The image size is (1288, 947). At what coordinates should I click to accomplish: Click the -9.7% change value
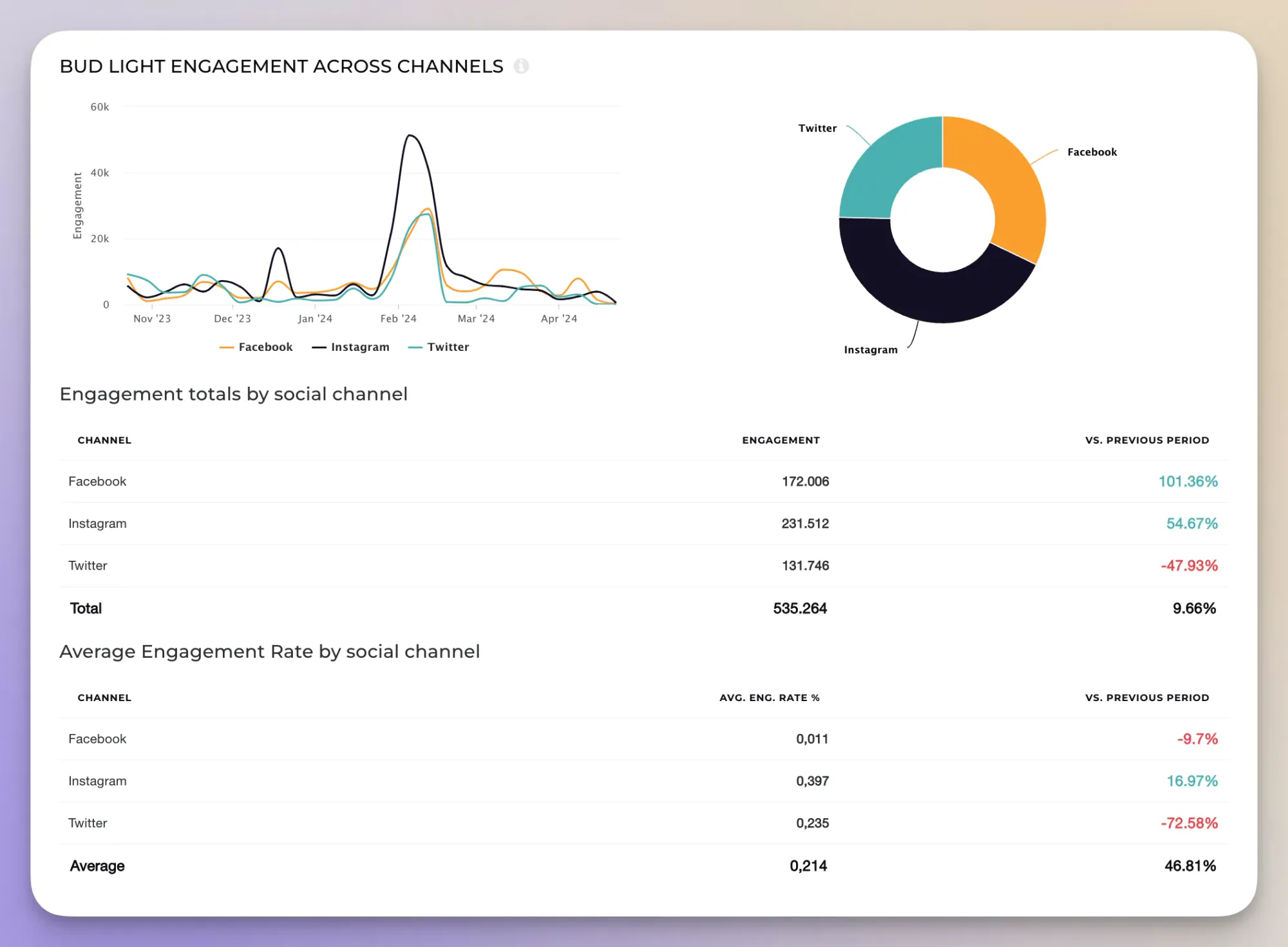point(1197,739)
